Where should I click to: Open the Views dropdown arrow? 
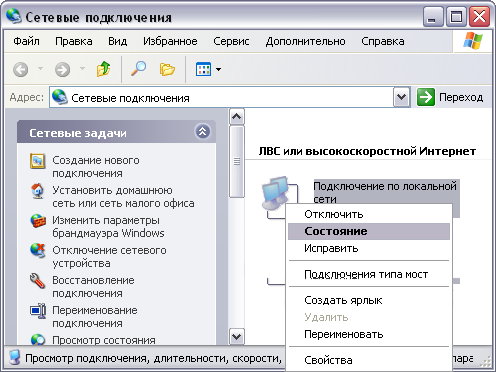pyautogui.click(x=218, y=70)
